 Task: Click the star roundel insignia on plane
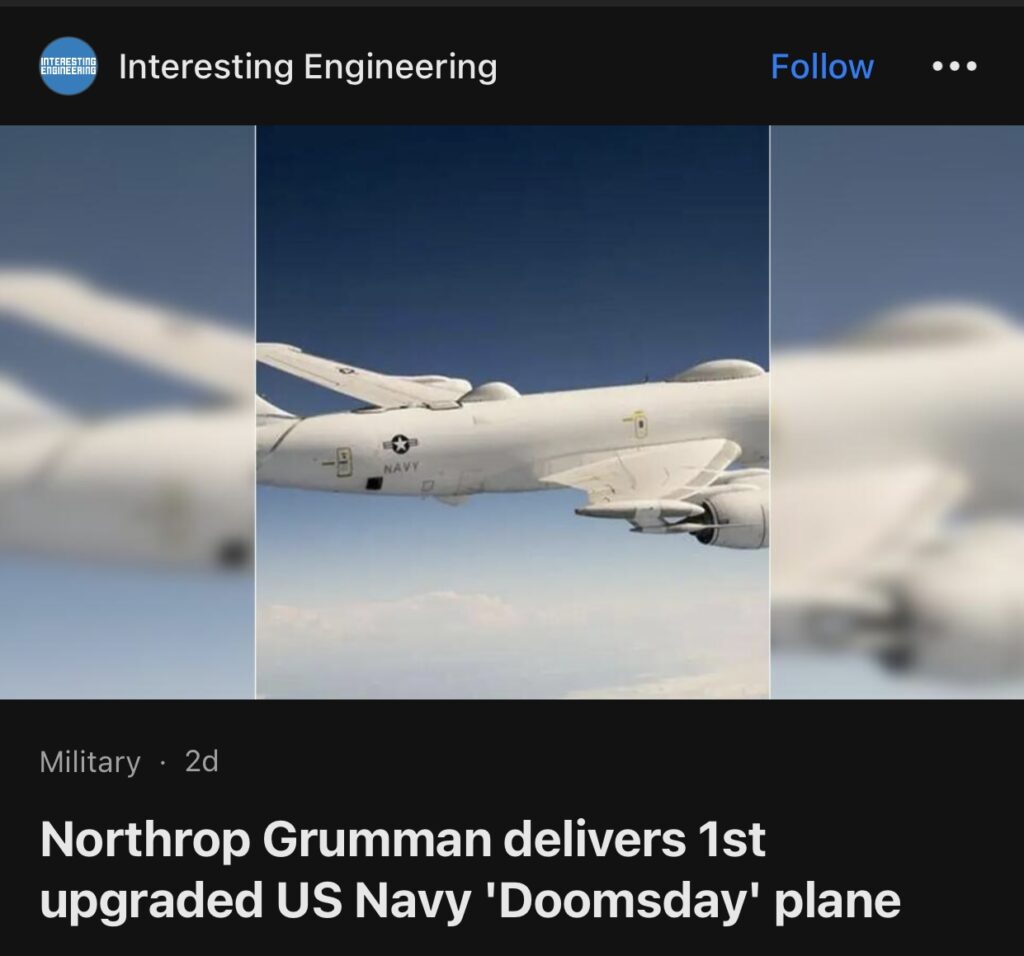(x=400, y=444)
